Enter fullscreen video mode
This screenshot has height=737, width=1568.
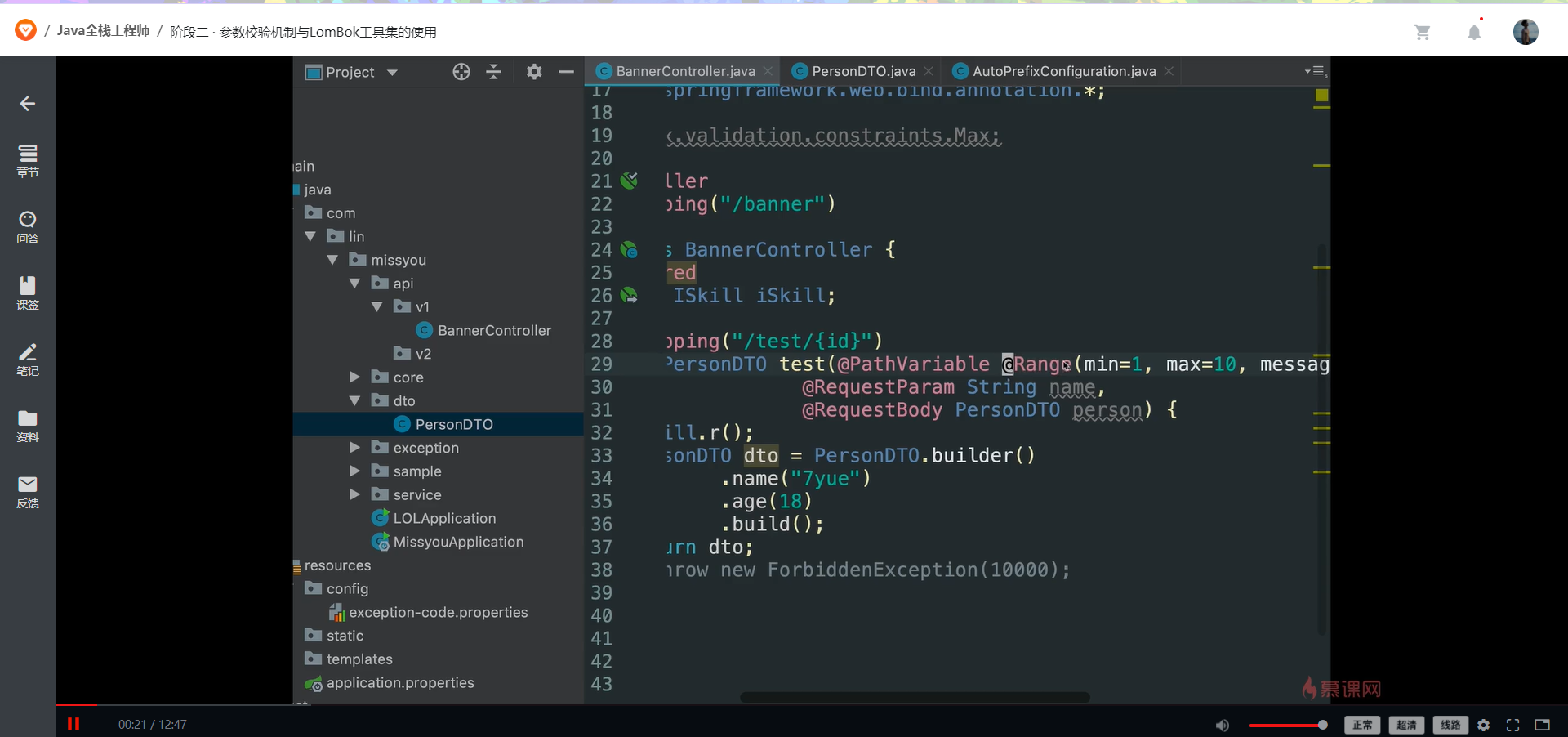point(1512,725)
